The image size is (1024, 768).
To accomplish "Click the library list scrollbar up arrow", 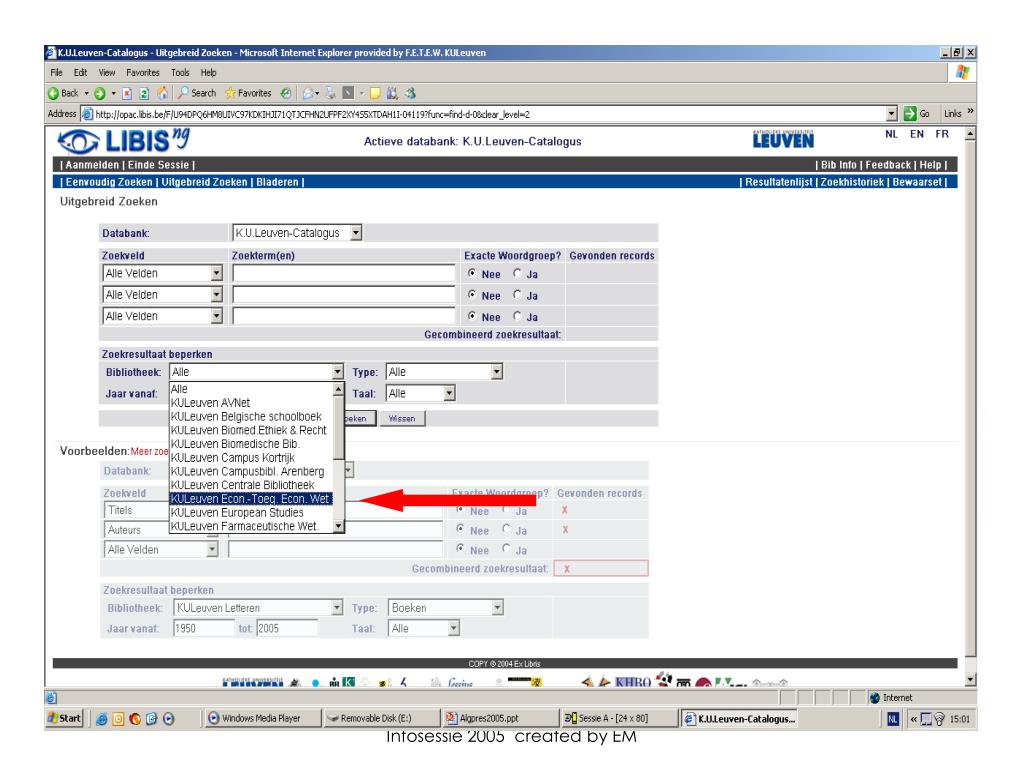I will click(x=338, y=389).
